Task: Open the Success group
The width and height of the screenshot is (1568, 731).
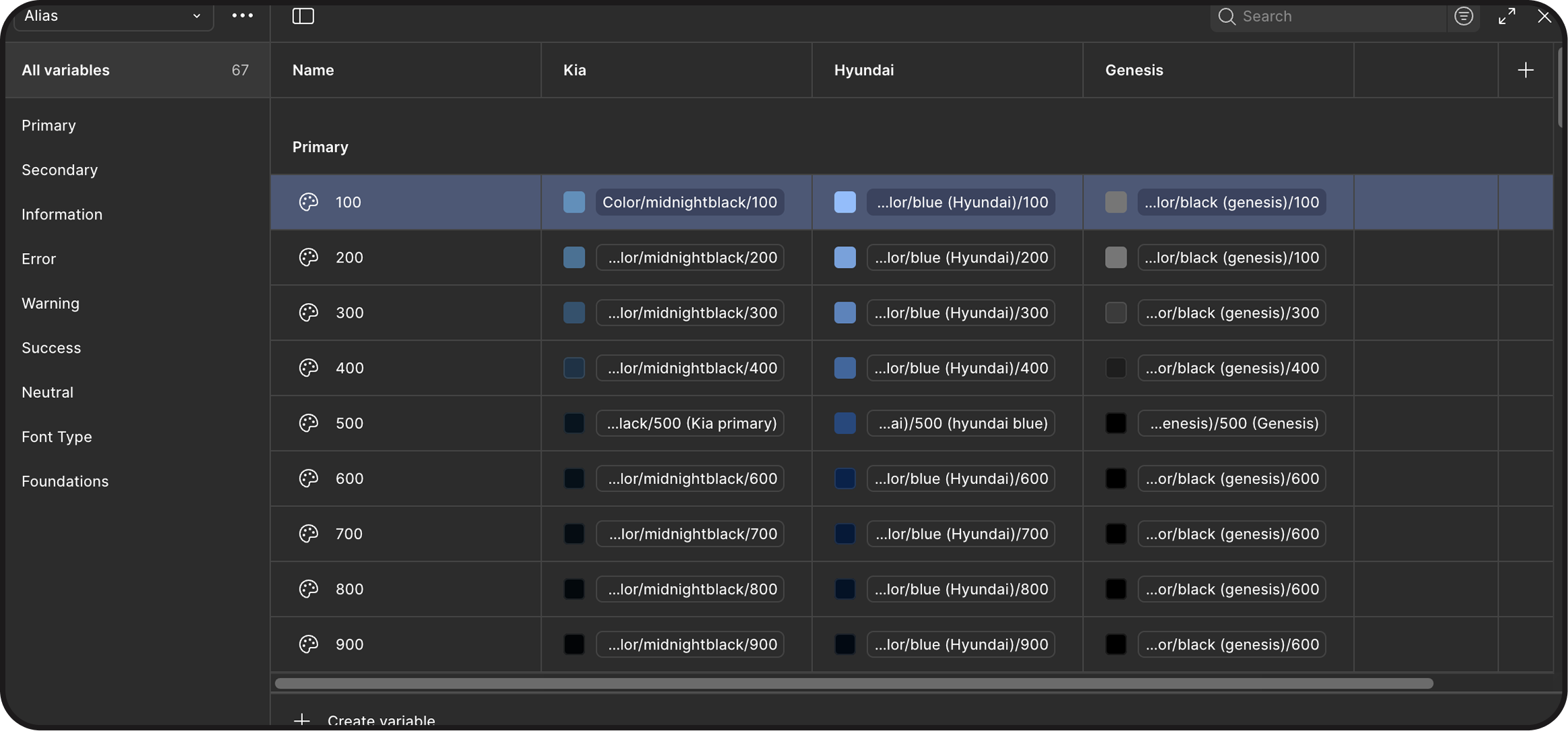Action: tap(51, 348)
